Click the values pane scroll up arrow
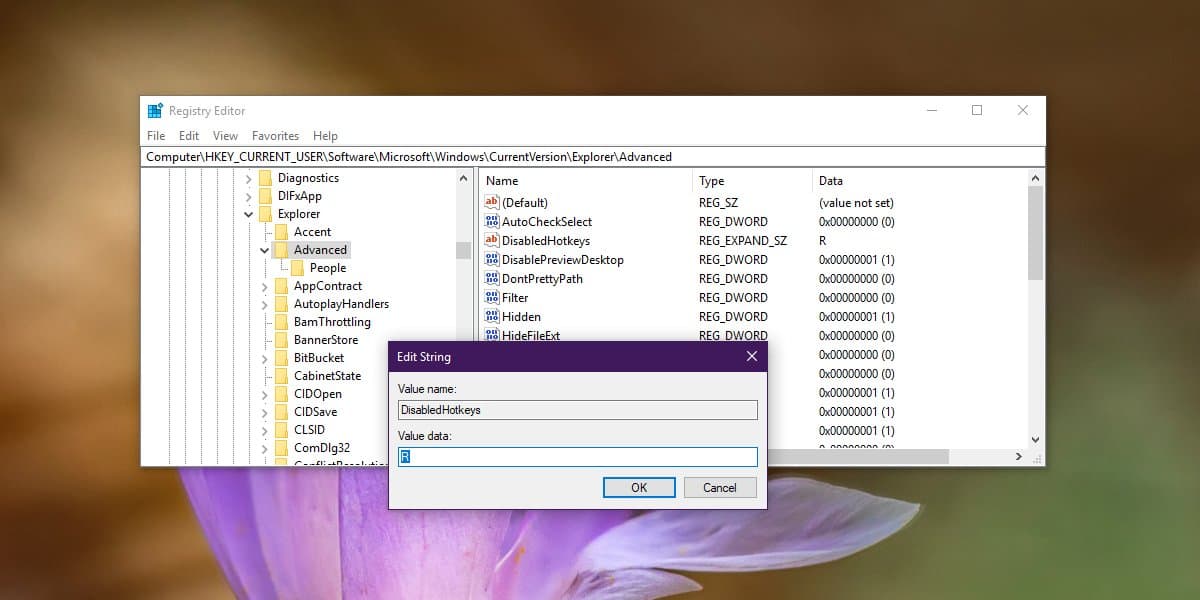 pyautogui.click(x=1035, y=178)
